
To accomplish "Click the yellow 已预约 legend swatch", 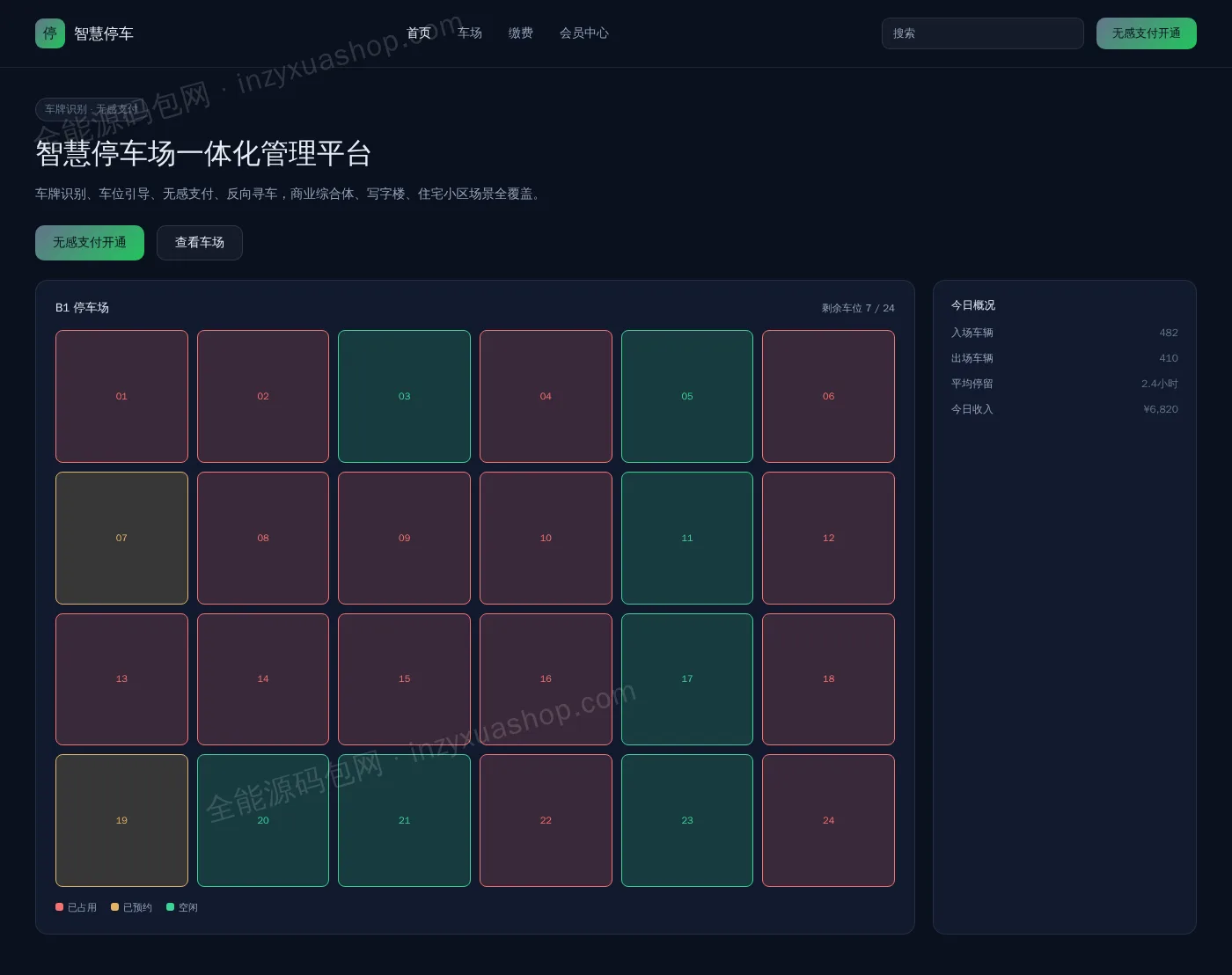I will point(114,907).
